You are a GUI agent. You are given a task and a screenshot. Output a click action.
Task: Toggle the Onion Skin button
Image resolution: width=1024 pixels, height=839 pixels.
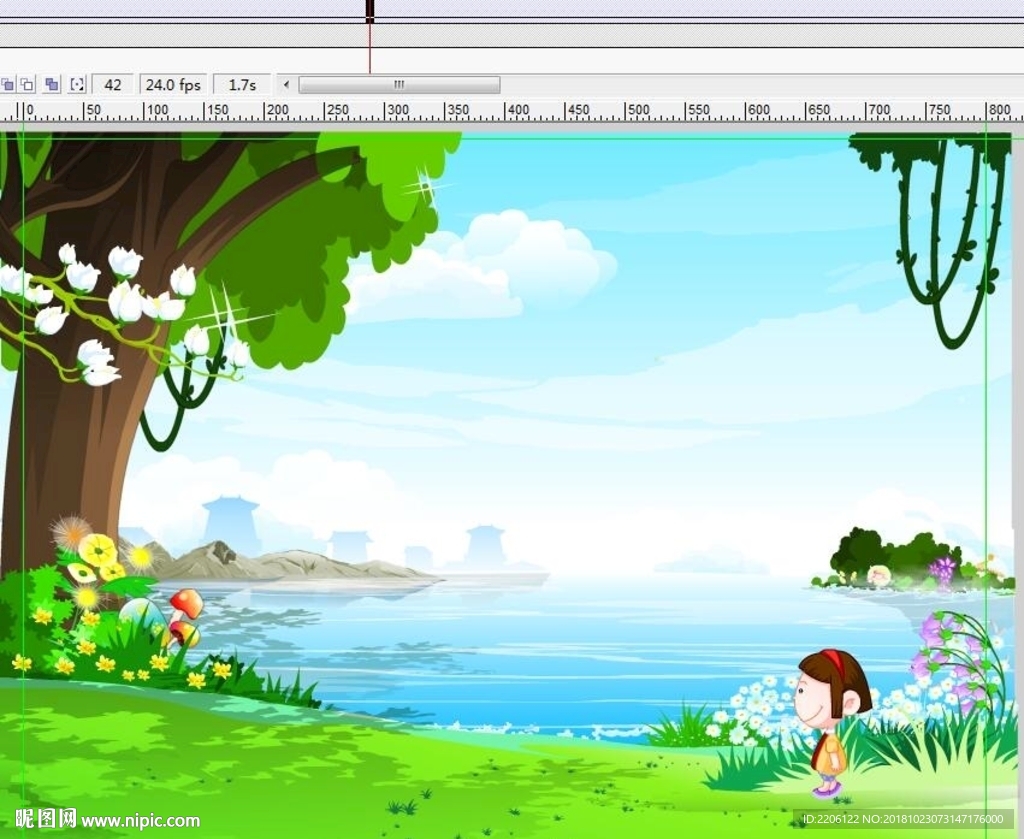pos(7,85)
